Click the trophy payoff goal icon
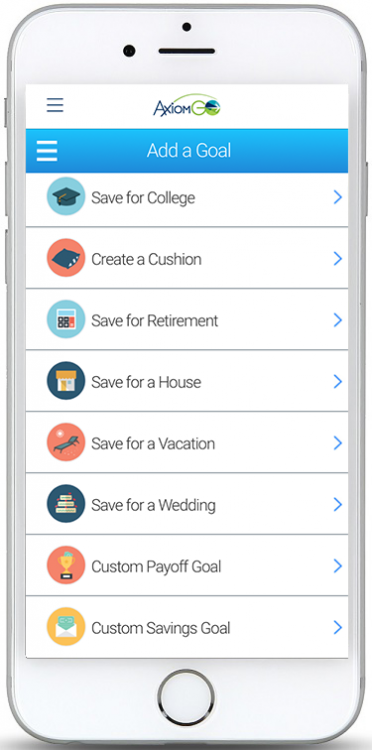372x750 pixels. pos(66,565)
